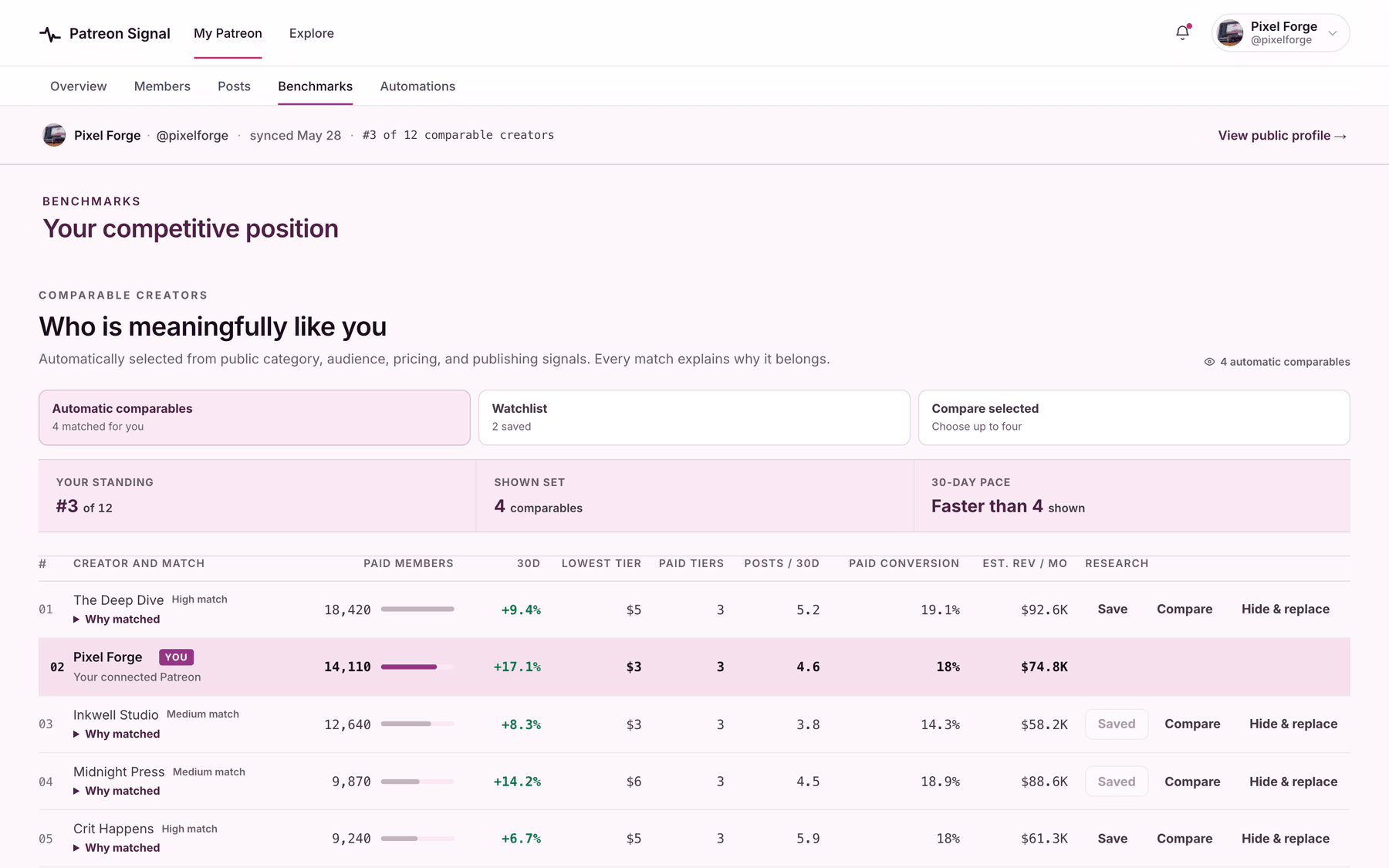This screenshot has width=1389, height=868.
Task: Toggle Saved for Midnight Press
Action: pos(1117,782)
